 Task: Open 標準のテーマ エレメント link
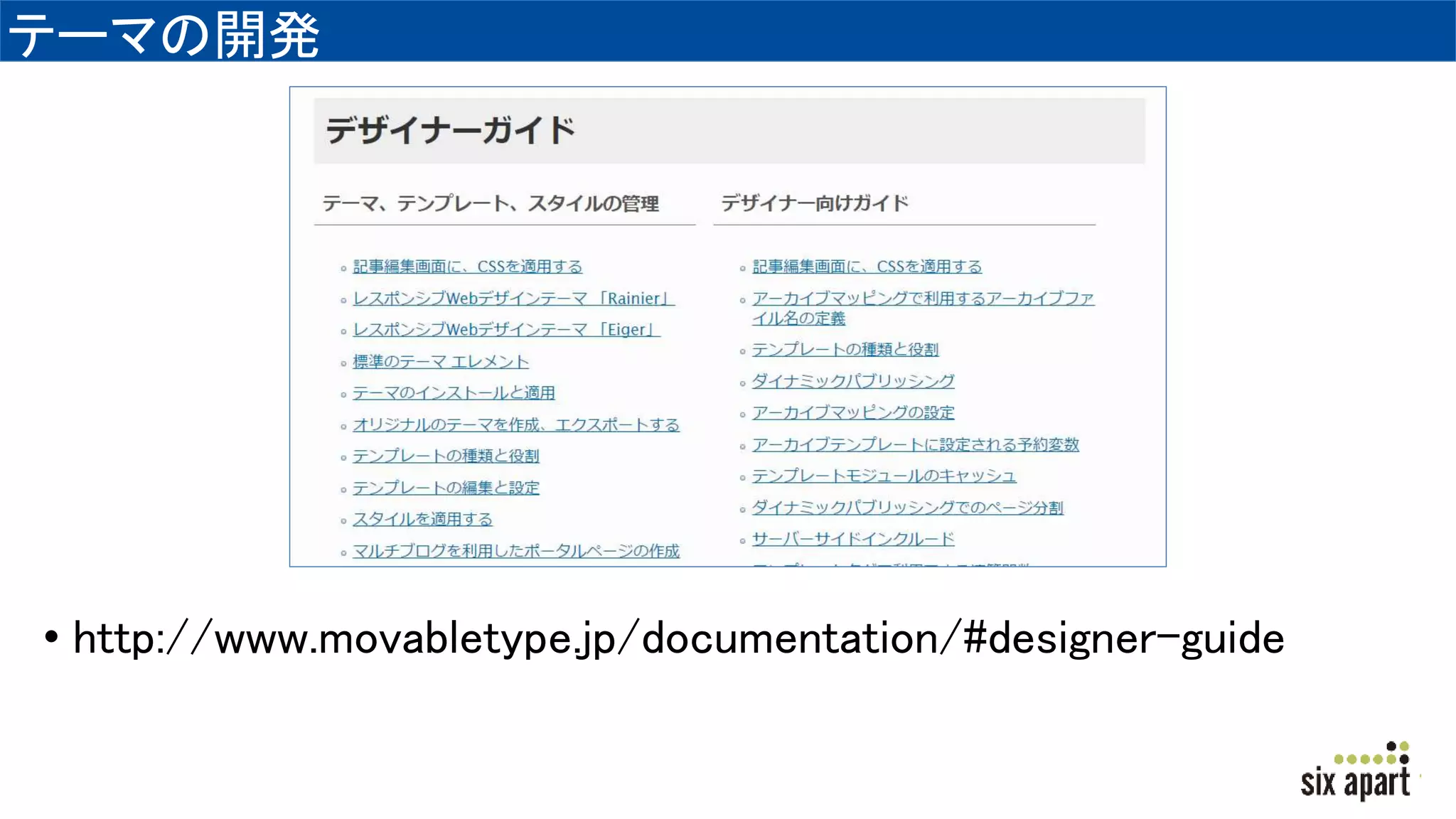pyautogui.click(x=441, y=362)
